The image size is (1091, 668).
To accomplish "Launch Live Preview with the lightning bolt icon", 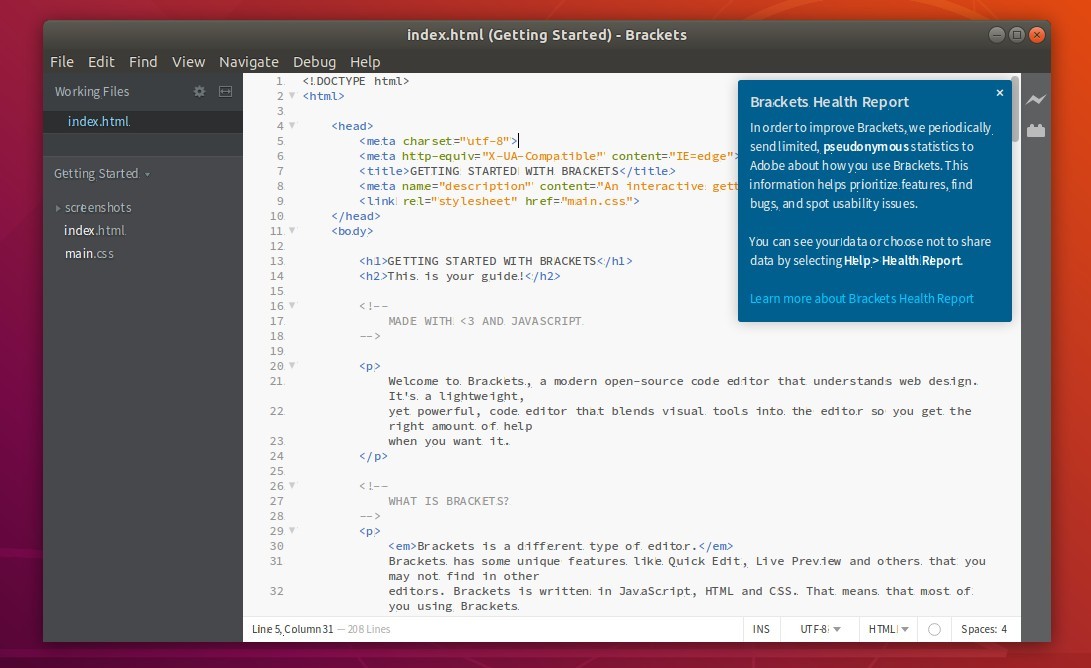I will 1036,99.
